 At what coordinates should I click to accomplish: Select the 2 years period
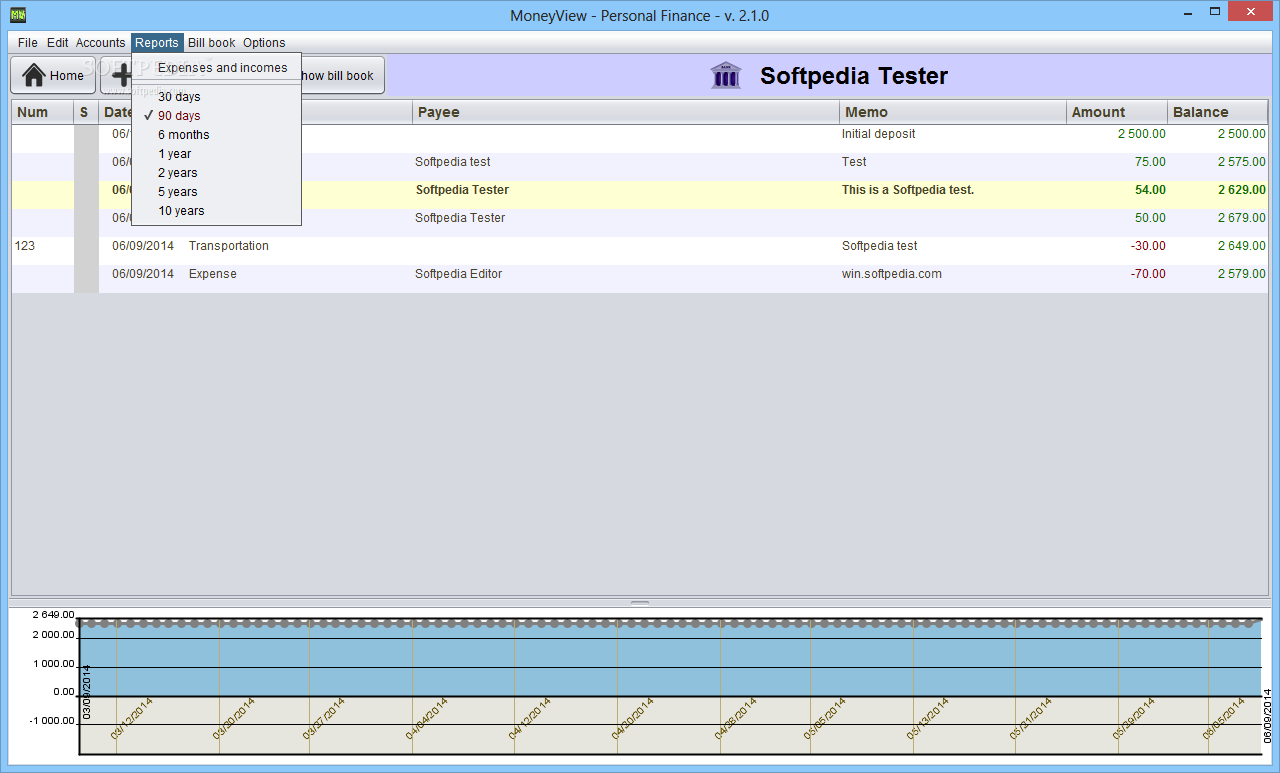[217, 173]
